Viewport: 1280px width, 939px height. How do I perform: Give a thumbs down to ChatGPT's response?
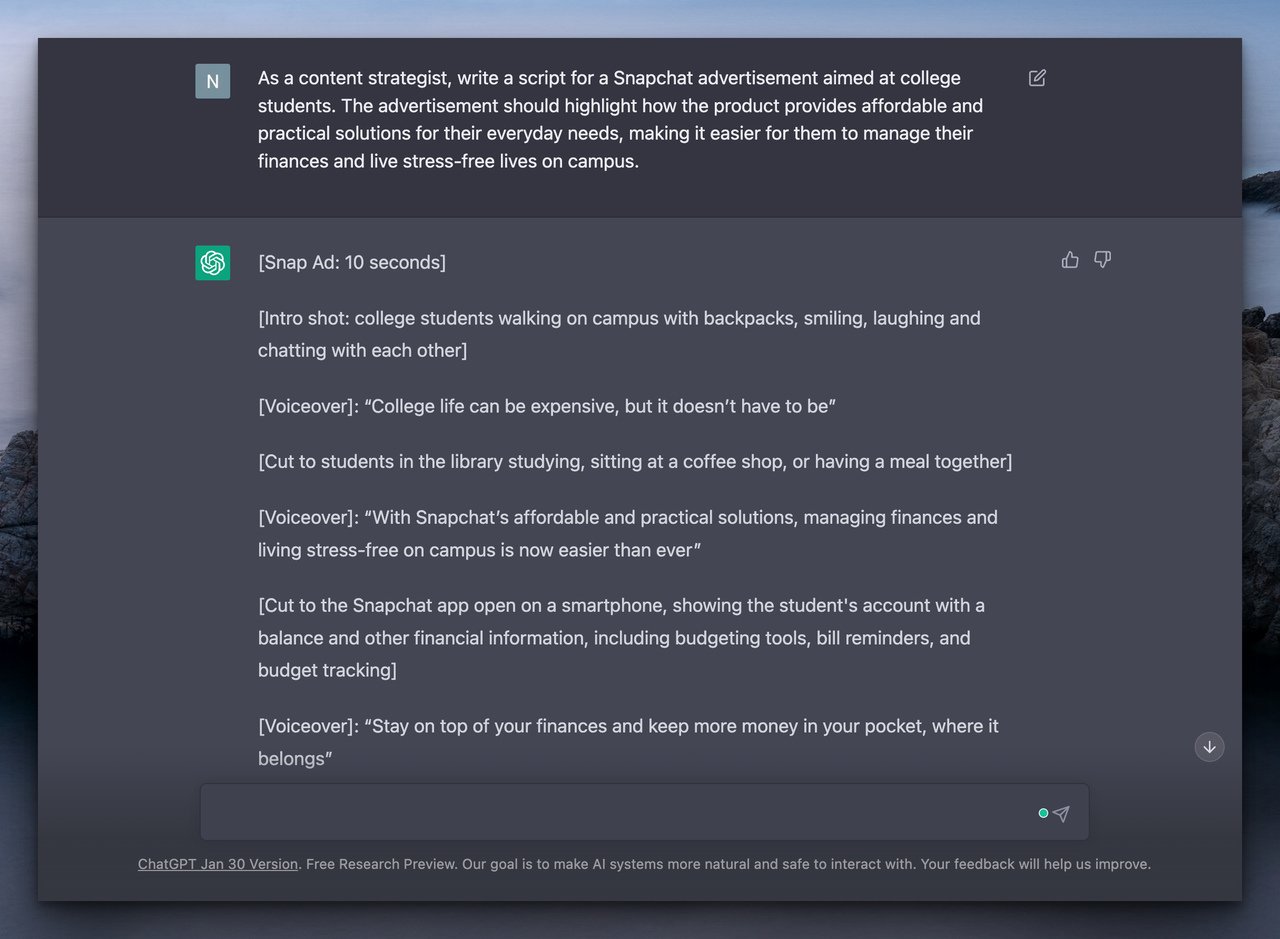[1101, 259]
